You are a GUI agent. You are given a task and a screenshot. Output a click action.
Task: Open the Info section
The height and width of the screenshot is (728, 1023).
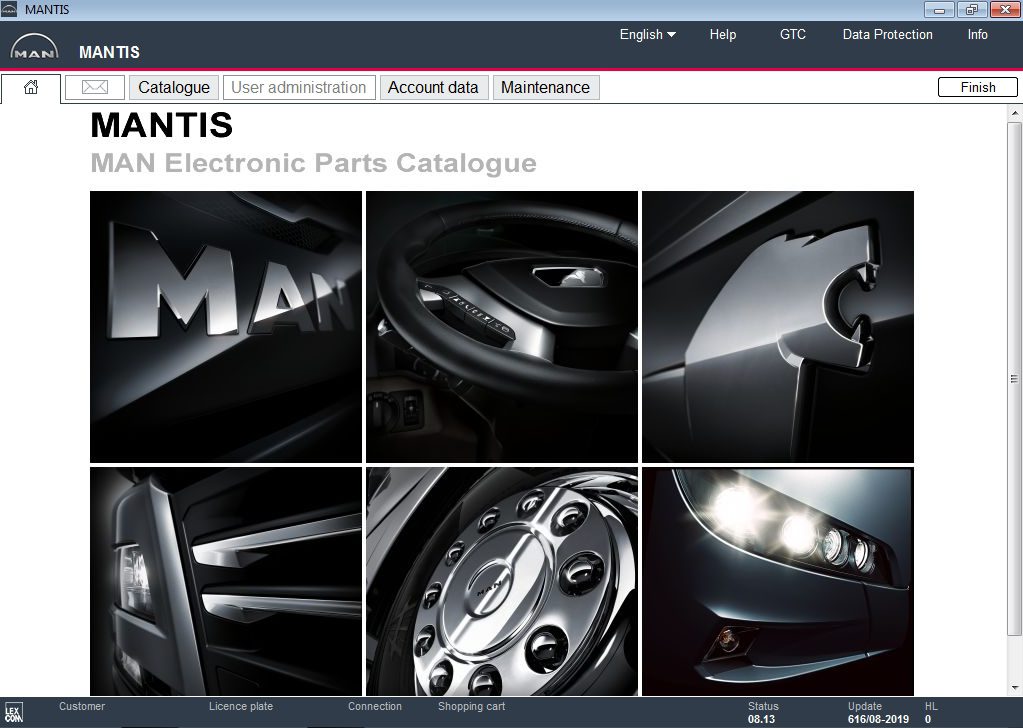point(976,34)
